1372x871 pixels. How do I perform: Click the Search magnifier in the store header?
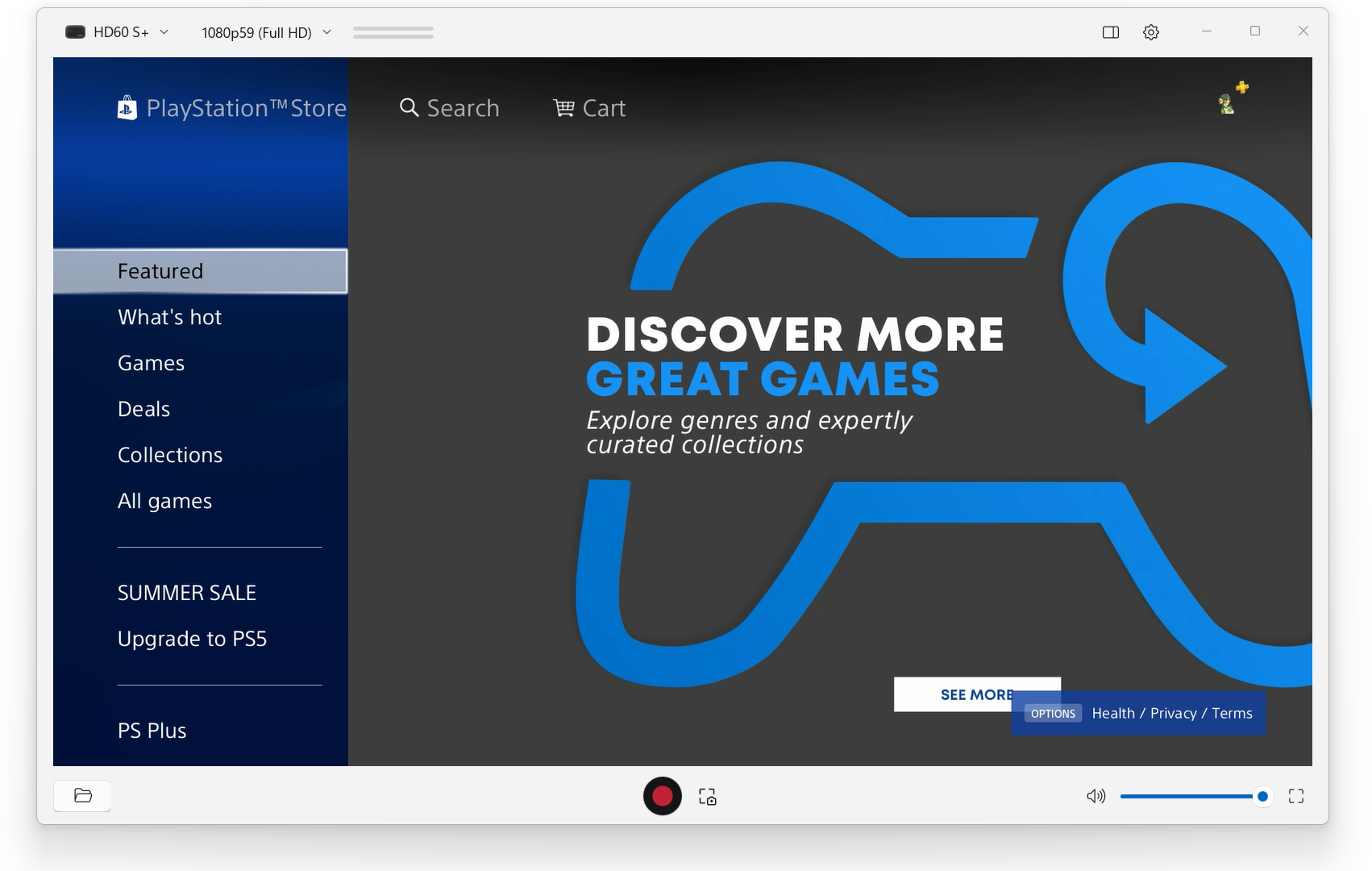point(408,107)
